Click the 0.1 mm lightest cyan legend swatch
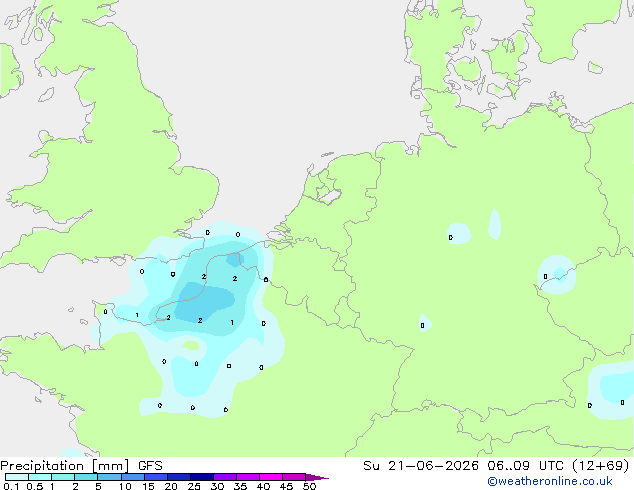Image resolution: width=634 pixels, height=490 pixels. pos(17,477)
